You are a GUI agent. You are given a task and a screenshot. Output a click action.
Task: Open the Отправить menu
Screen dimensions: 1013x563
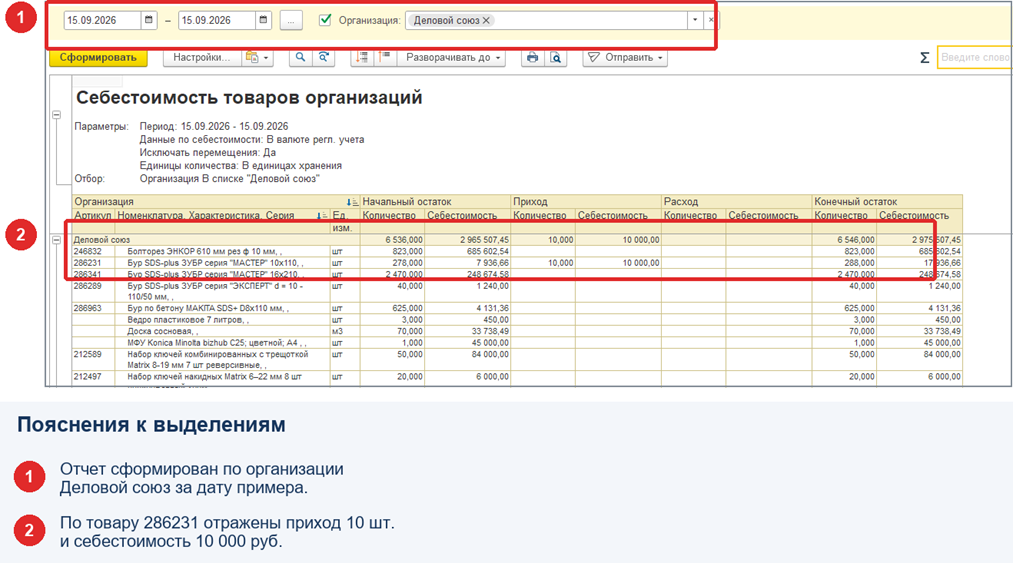point(625,58)
